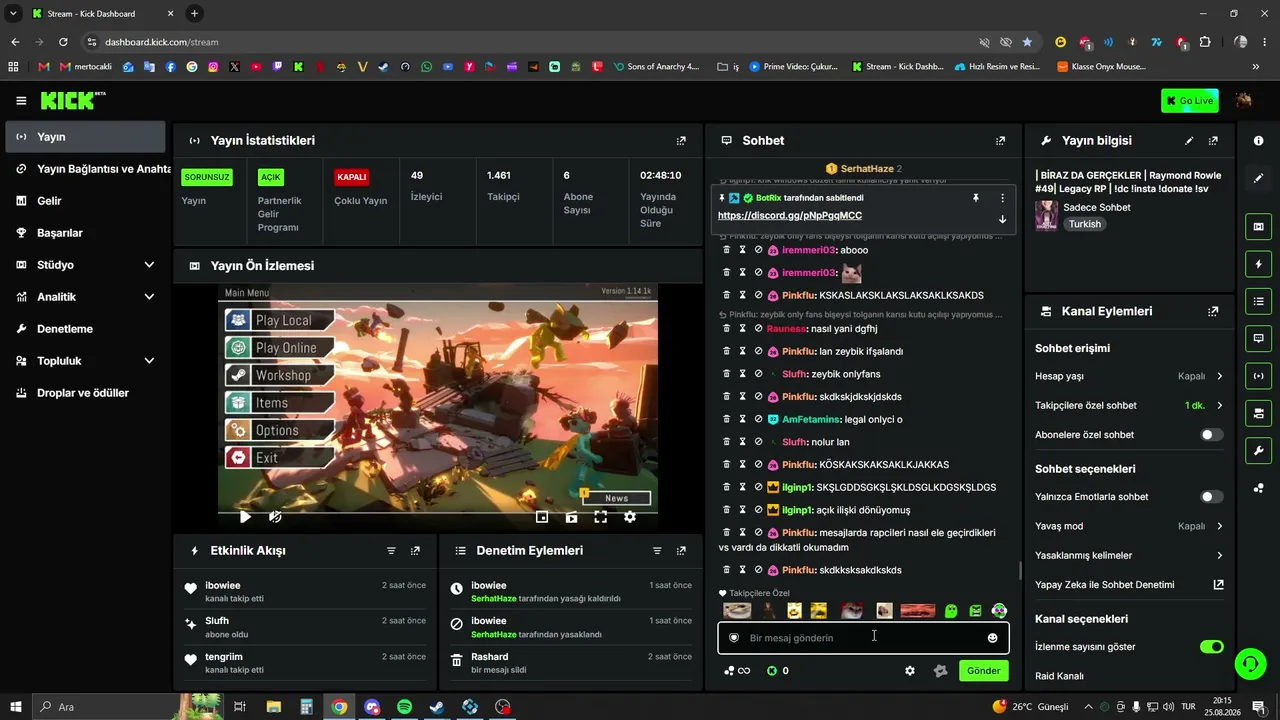Open the emoji picker in the message box
1280x720 pixels.
(x=992, y=638)
